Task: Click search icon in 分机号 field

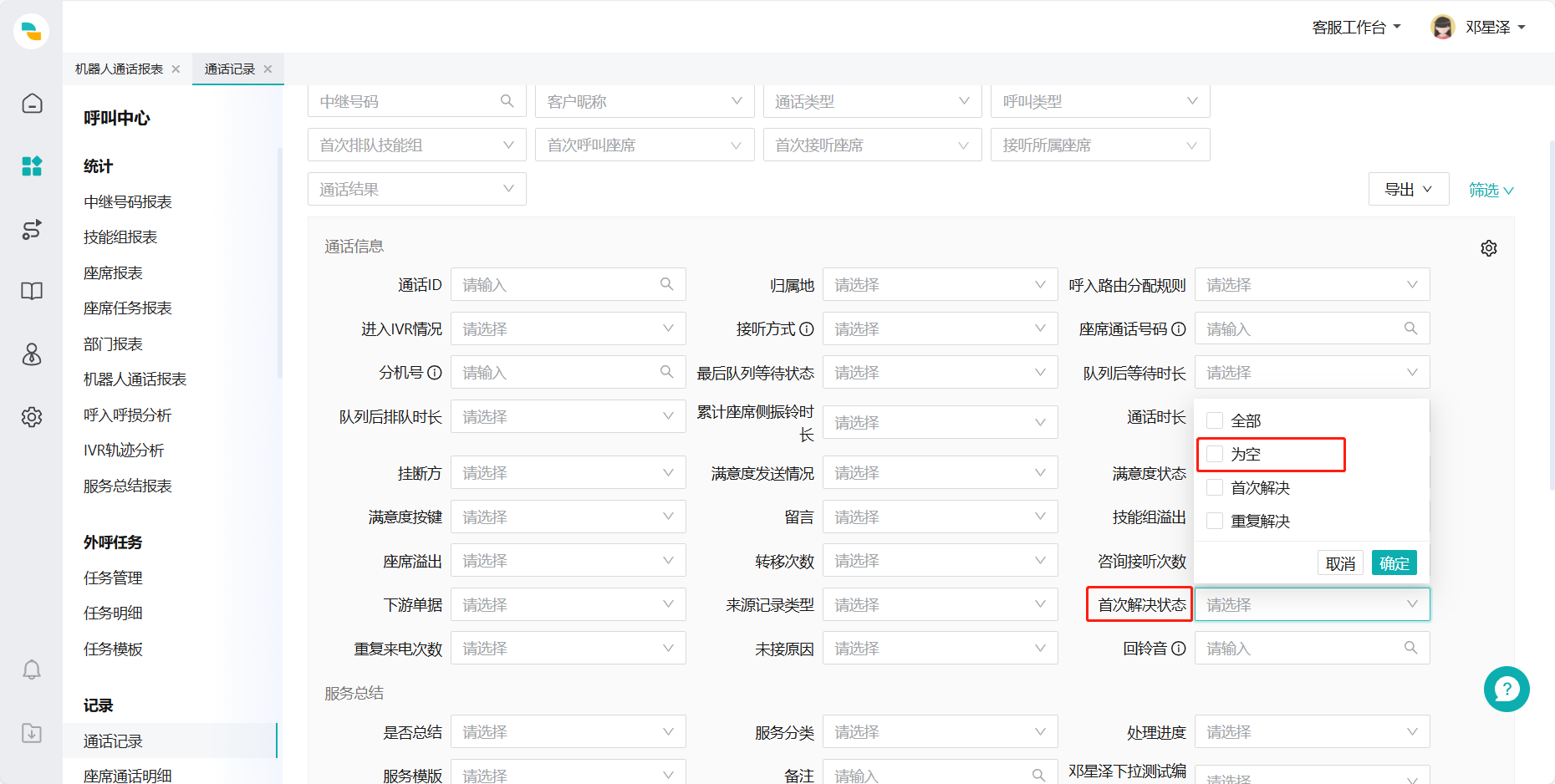Action: click(x=666, y=372)
